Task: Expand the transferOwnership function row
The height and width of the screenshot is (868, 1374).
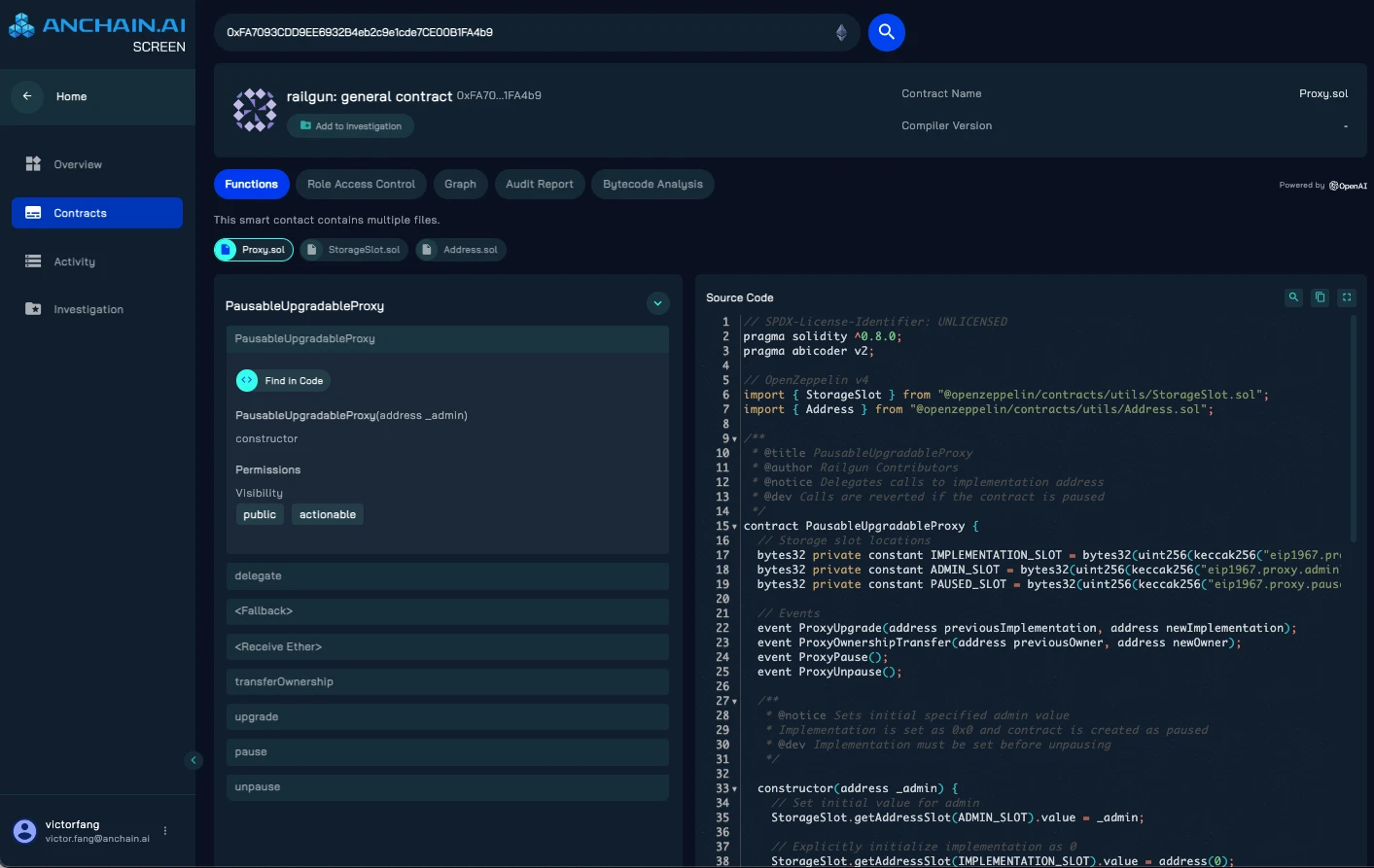Action: click(447, 681)
